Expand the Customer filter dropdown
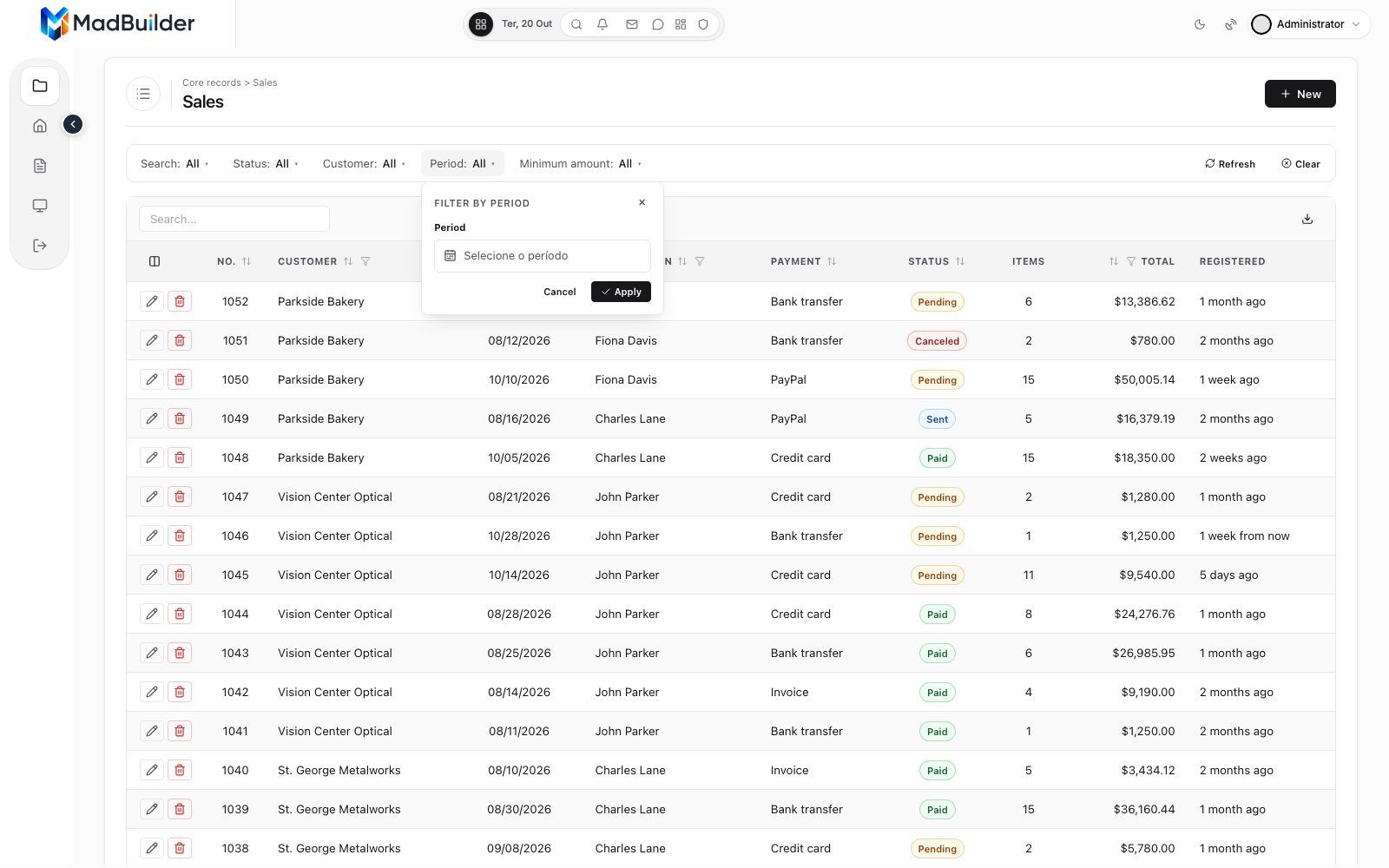Viewport: 1389px width, 868px height. point(364,163)
